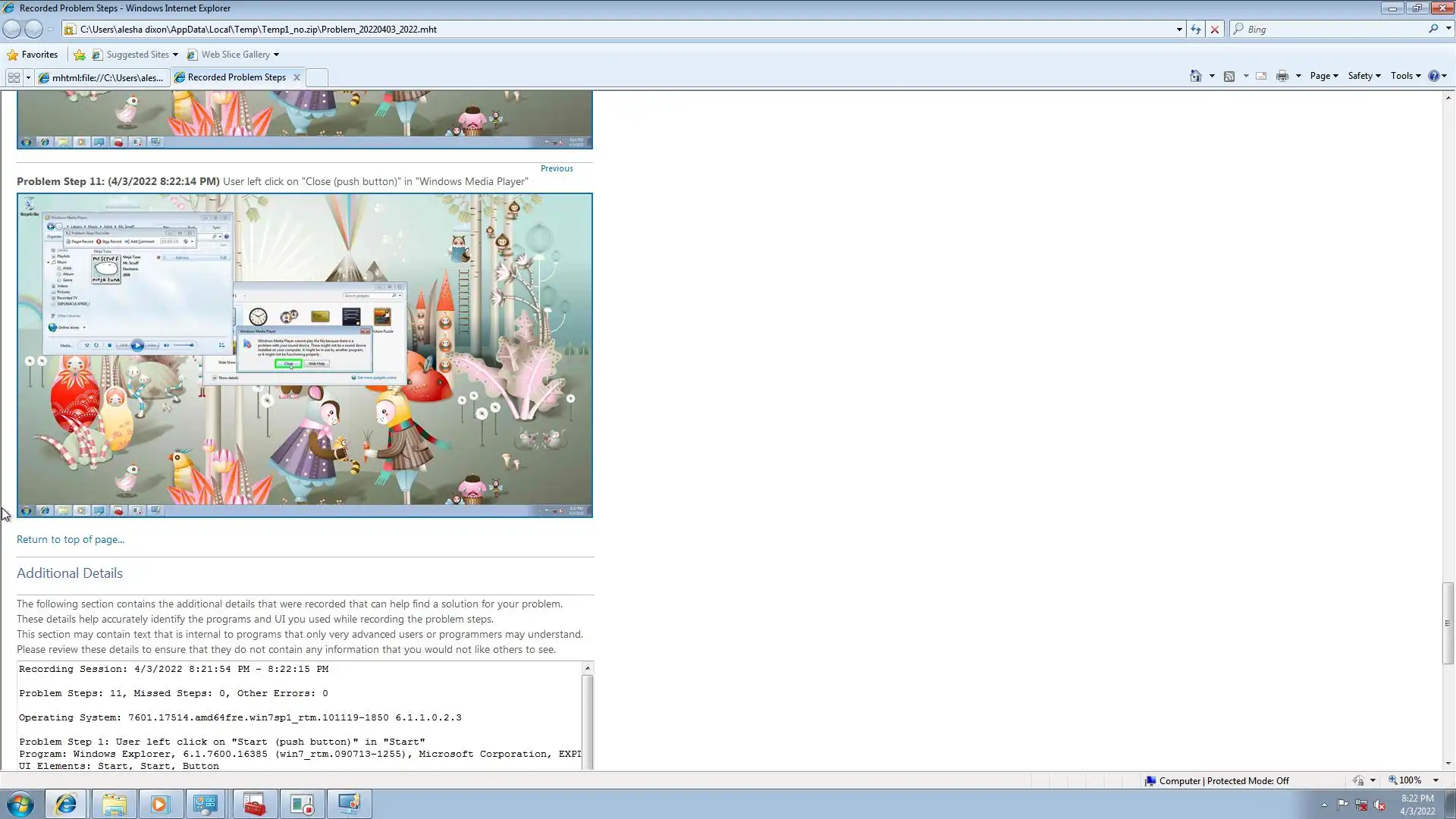Click the Print icon
This screenshot has width=1456, height=819.
1282,76
